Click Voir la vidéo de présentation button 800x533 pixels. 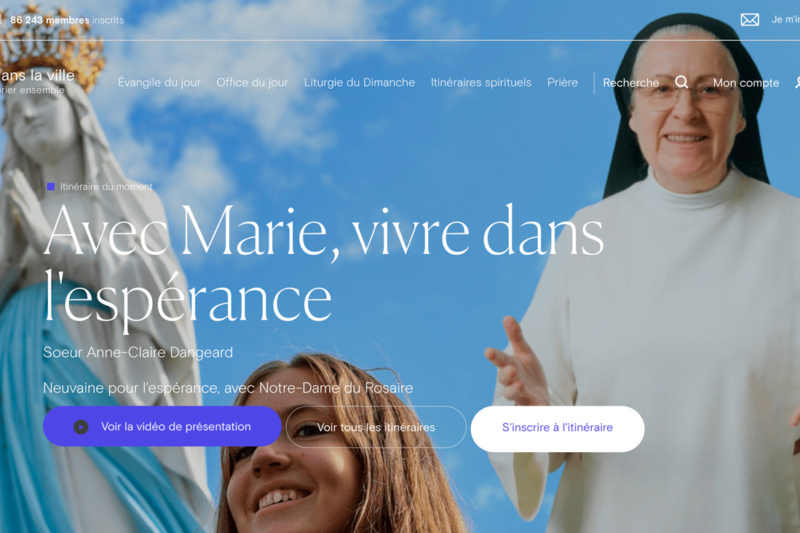[x=162, y=426]
